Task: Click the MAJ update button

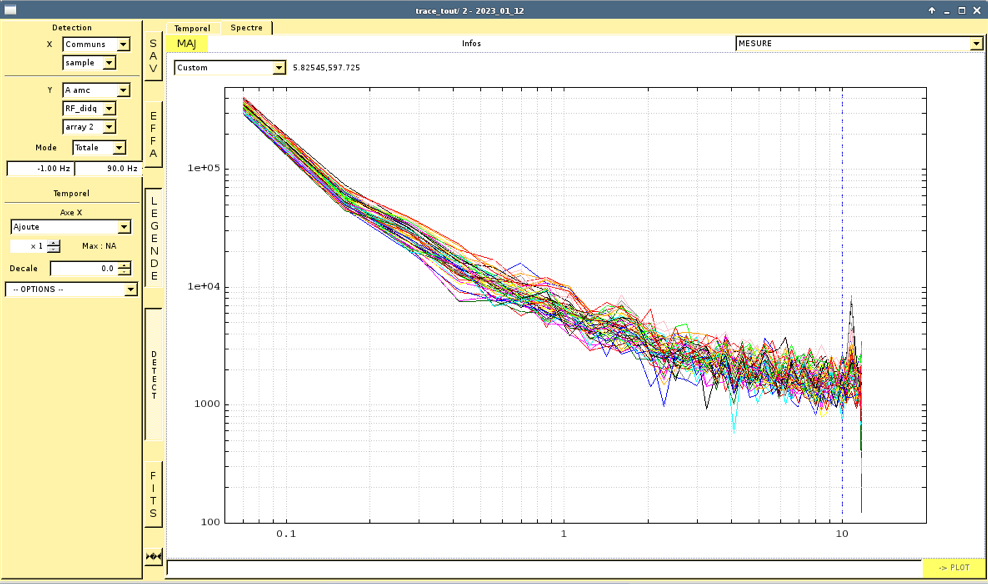Action: [x=187, y=43]
